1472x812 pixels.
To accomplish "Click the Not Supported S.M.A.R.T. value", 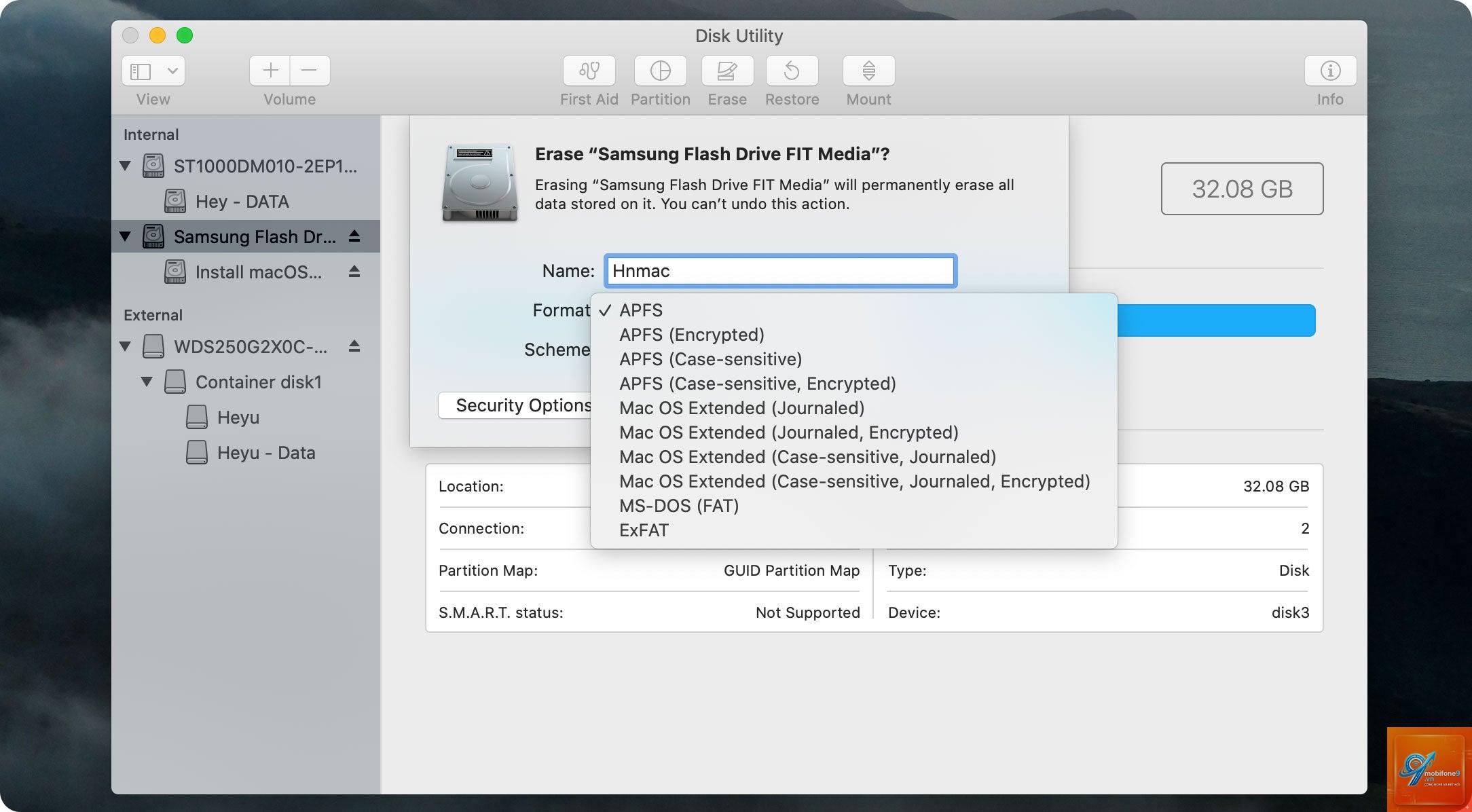I will (x=807, y=612).
